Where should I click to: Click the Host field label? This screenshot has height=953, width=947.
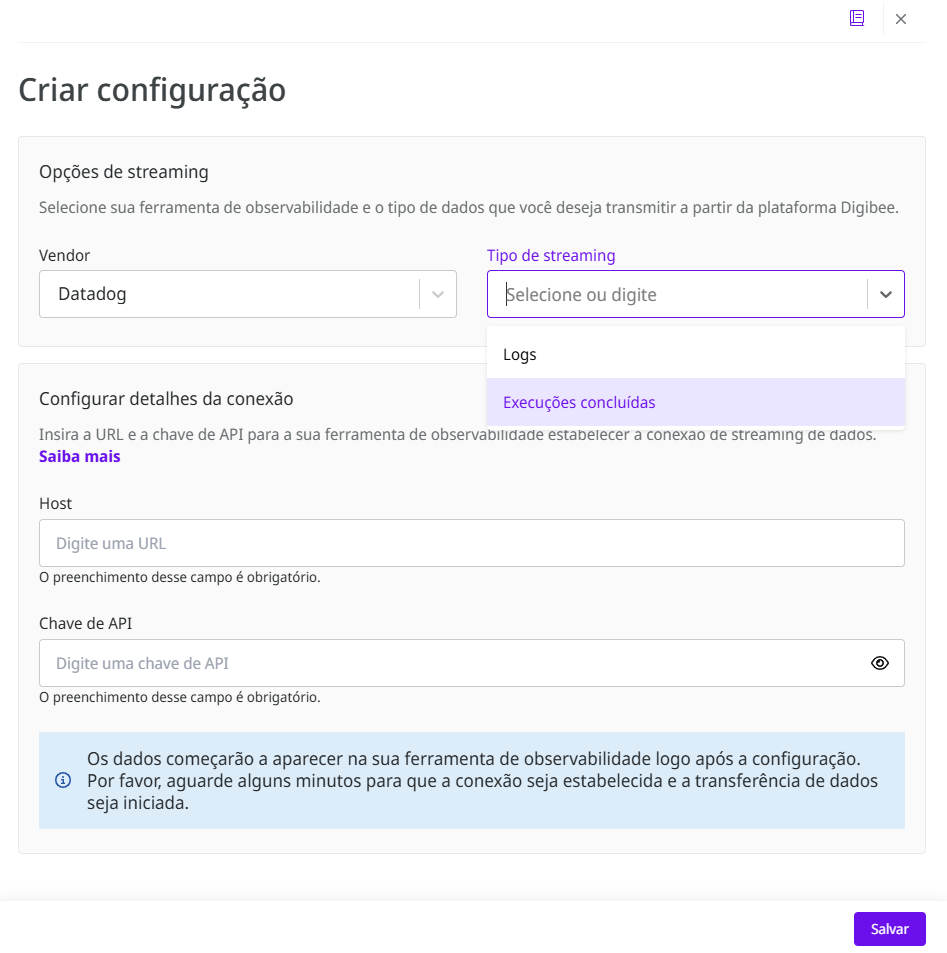coord(55,503)
